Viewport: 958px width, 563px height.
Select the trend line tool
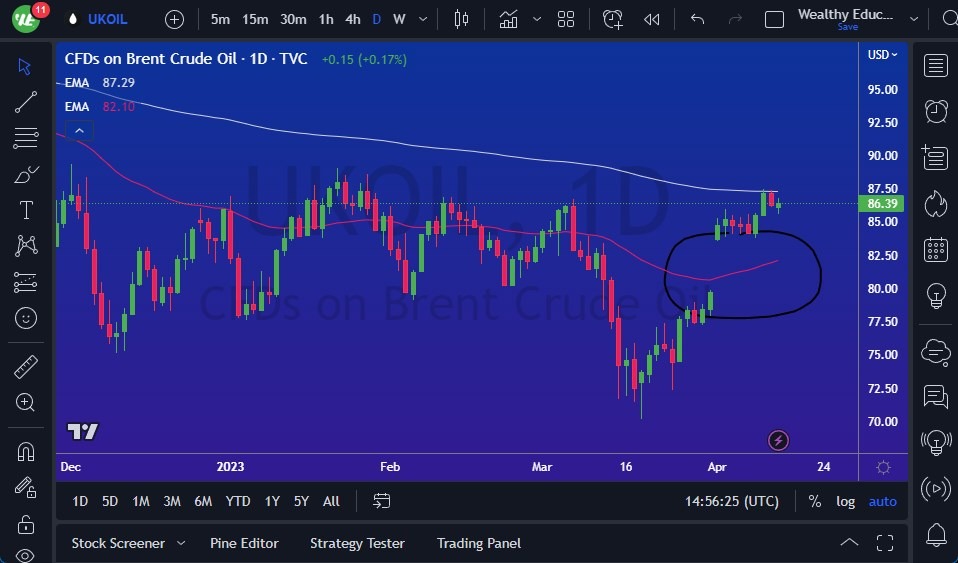click(25, 102)
